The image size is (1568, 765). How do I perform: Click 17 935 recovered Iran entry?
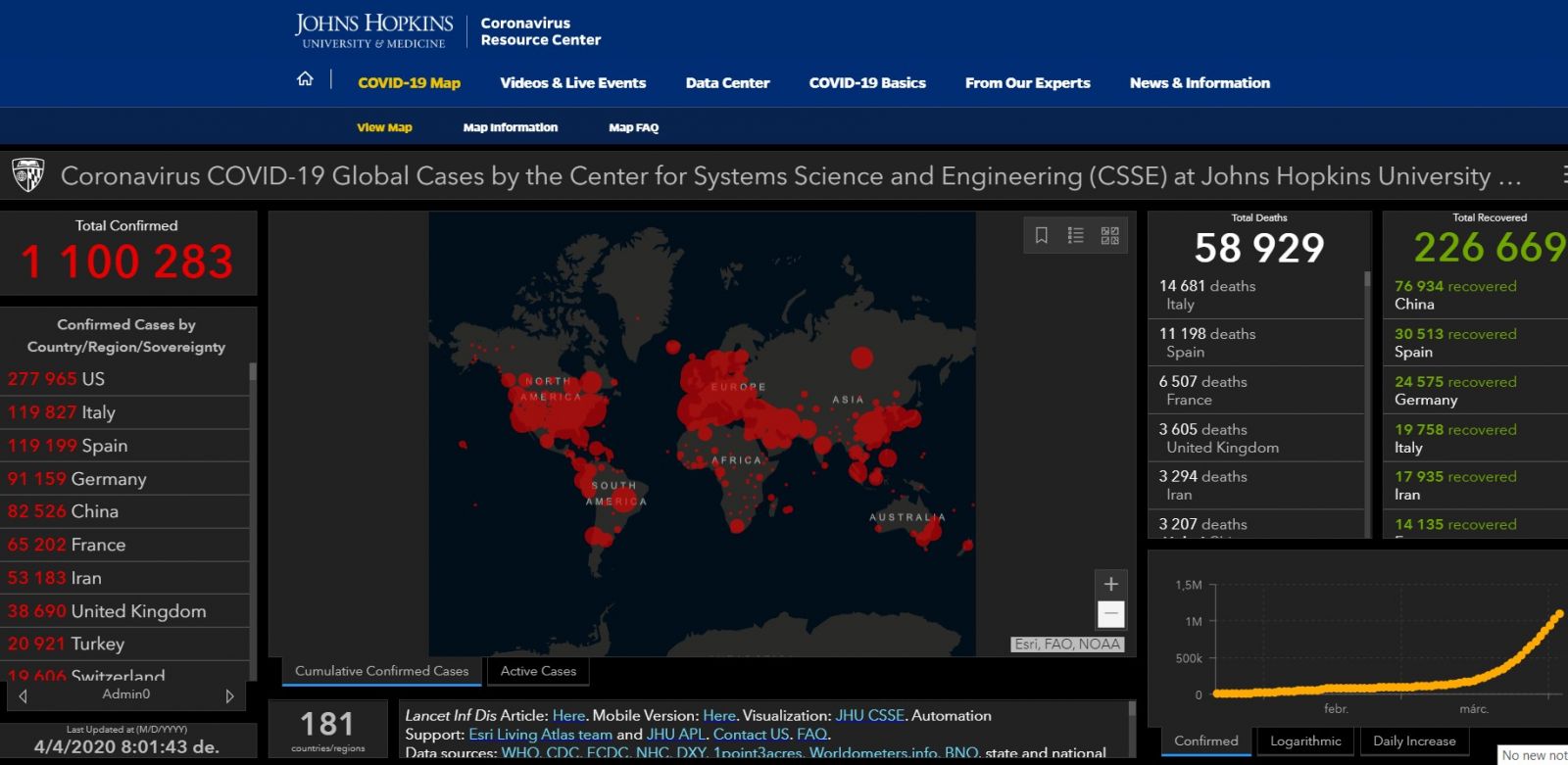pos(1477,485)
